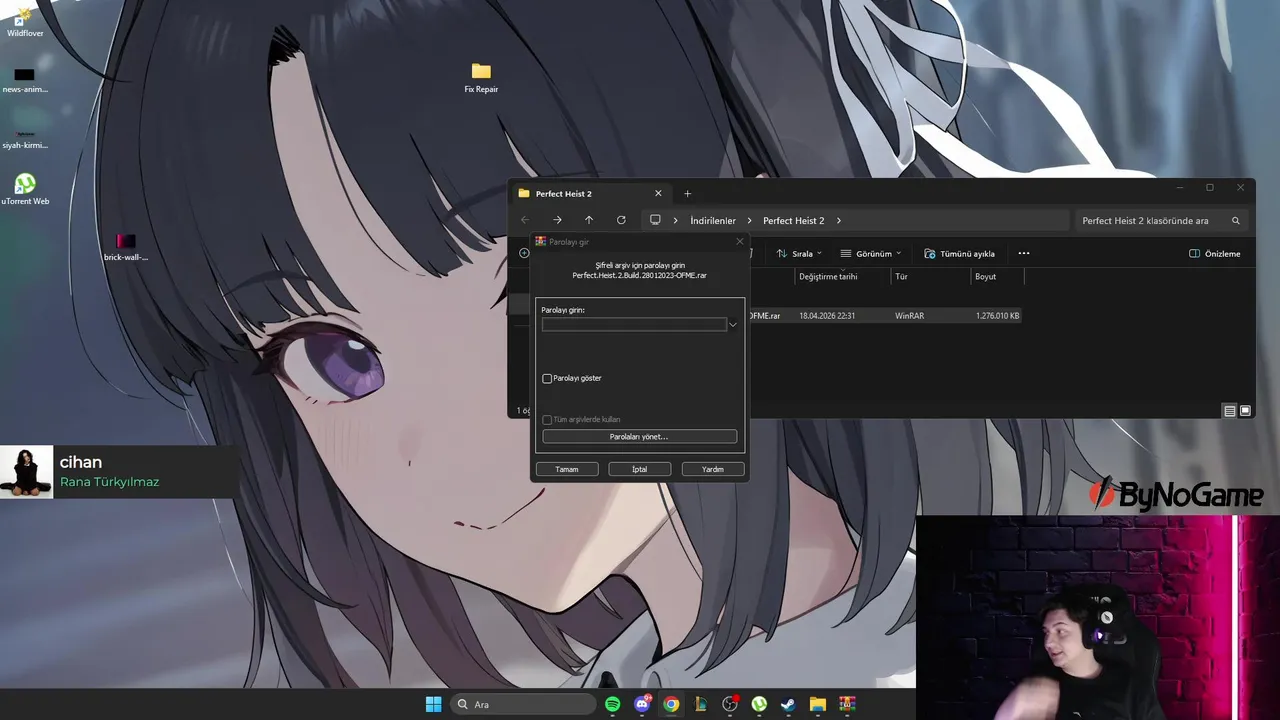Screen dimensions: 1280x720
Task: Select the file date 18.04.2026 22:31
Action: pos(827,316)
